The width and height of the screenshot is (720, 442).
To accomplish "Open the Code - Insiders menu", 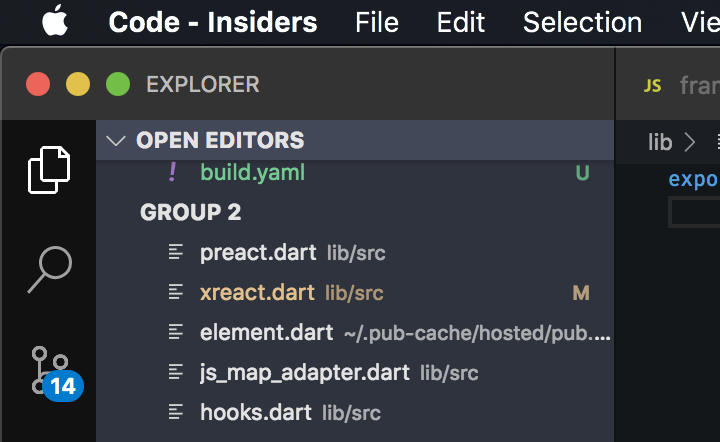I will pos(213,22).
